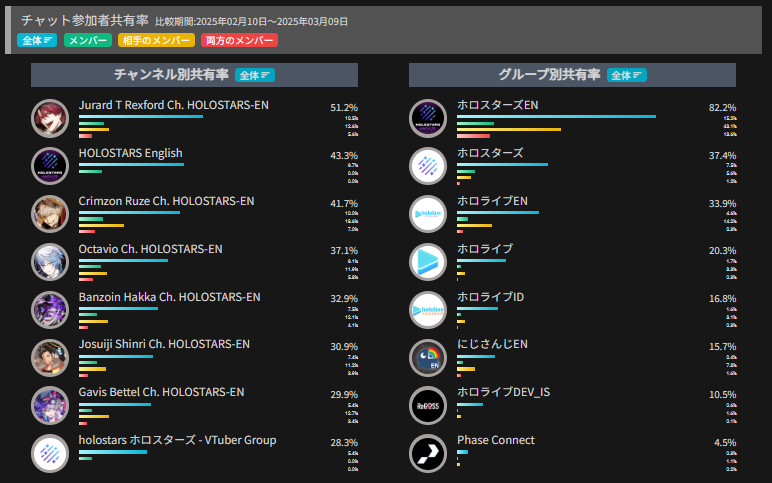Open HOLOSTARS English channel name link

[130, 153]
